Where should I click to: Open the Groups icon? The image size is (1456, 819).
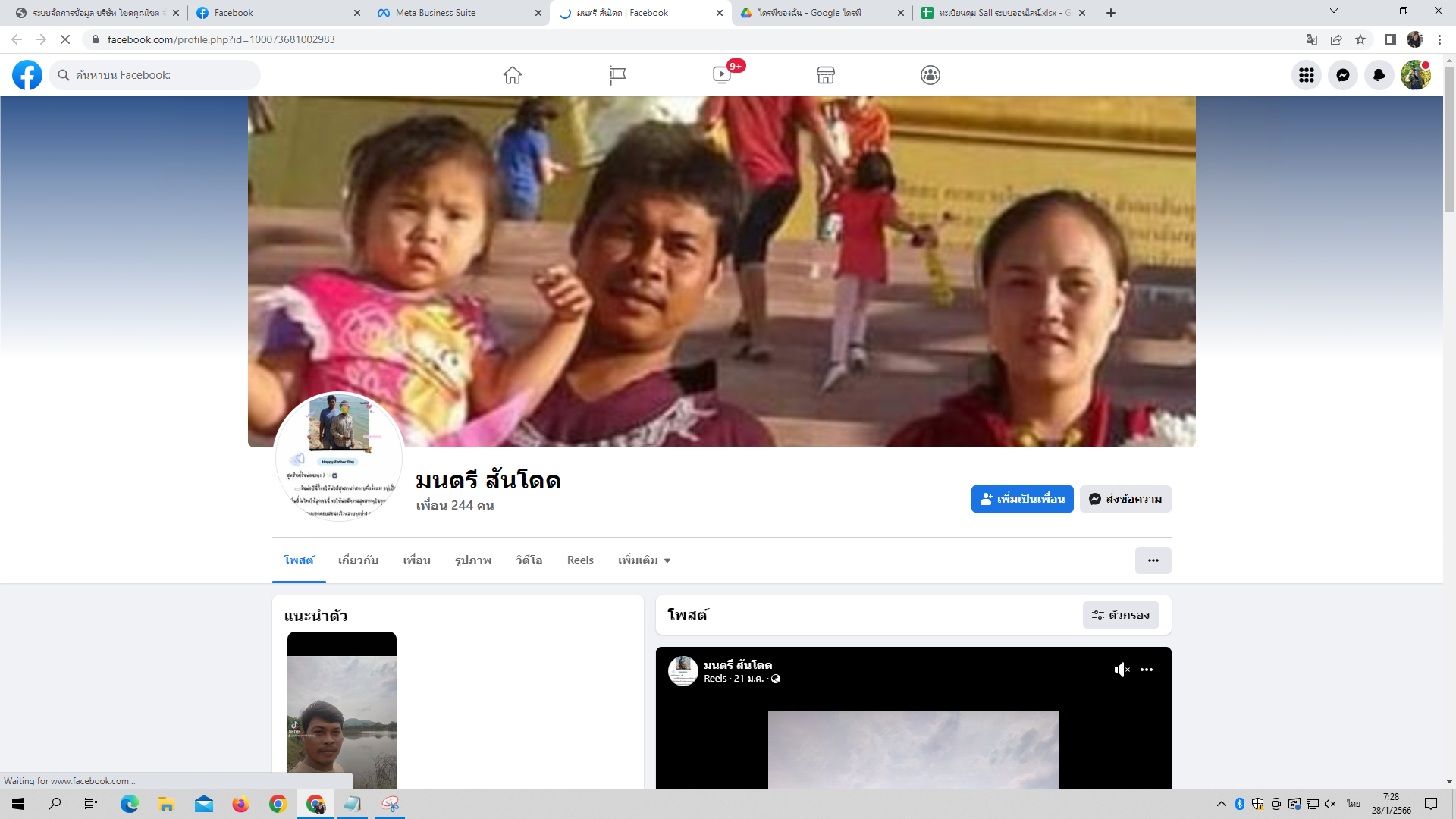(x=930, y=75)
